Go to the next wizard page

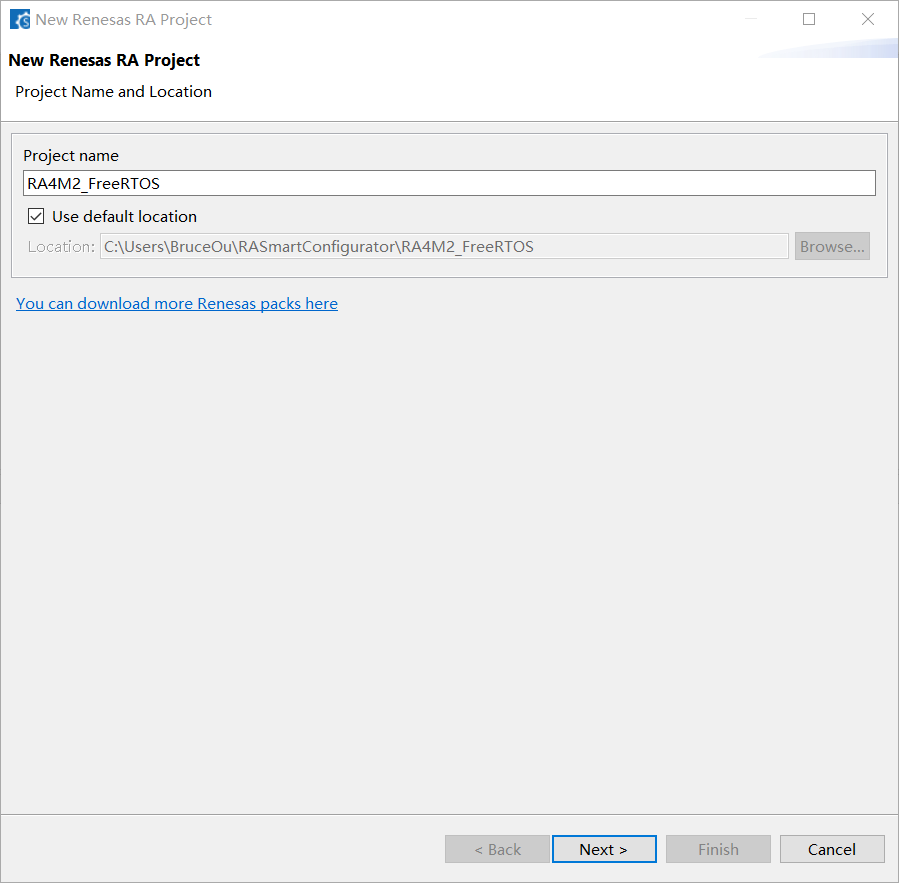[x=604, y=849]
